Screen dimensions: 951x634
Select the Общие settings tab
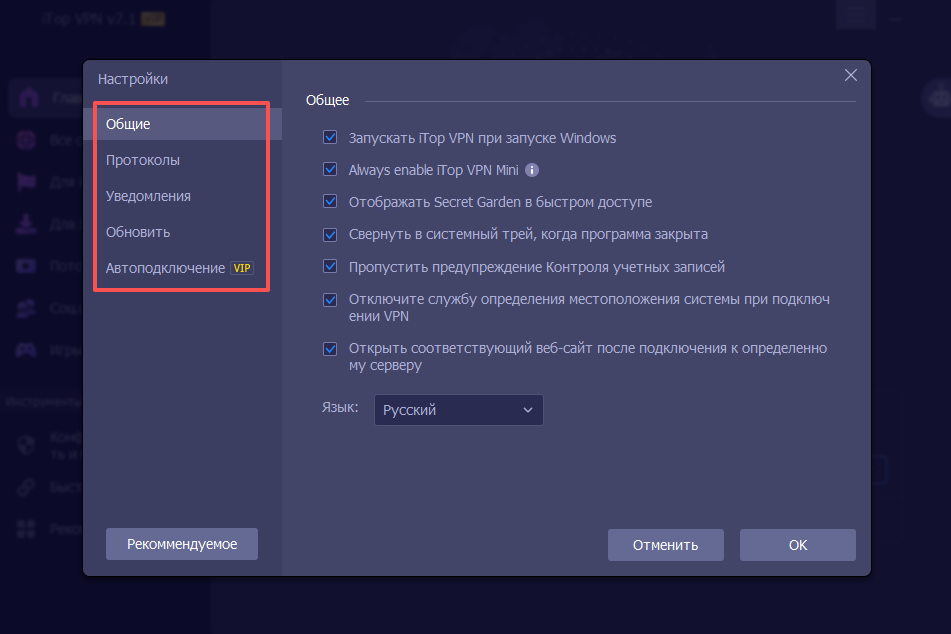coord(128,124)
